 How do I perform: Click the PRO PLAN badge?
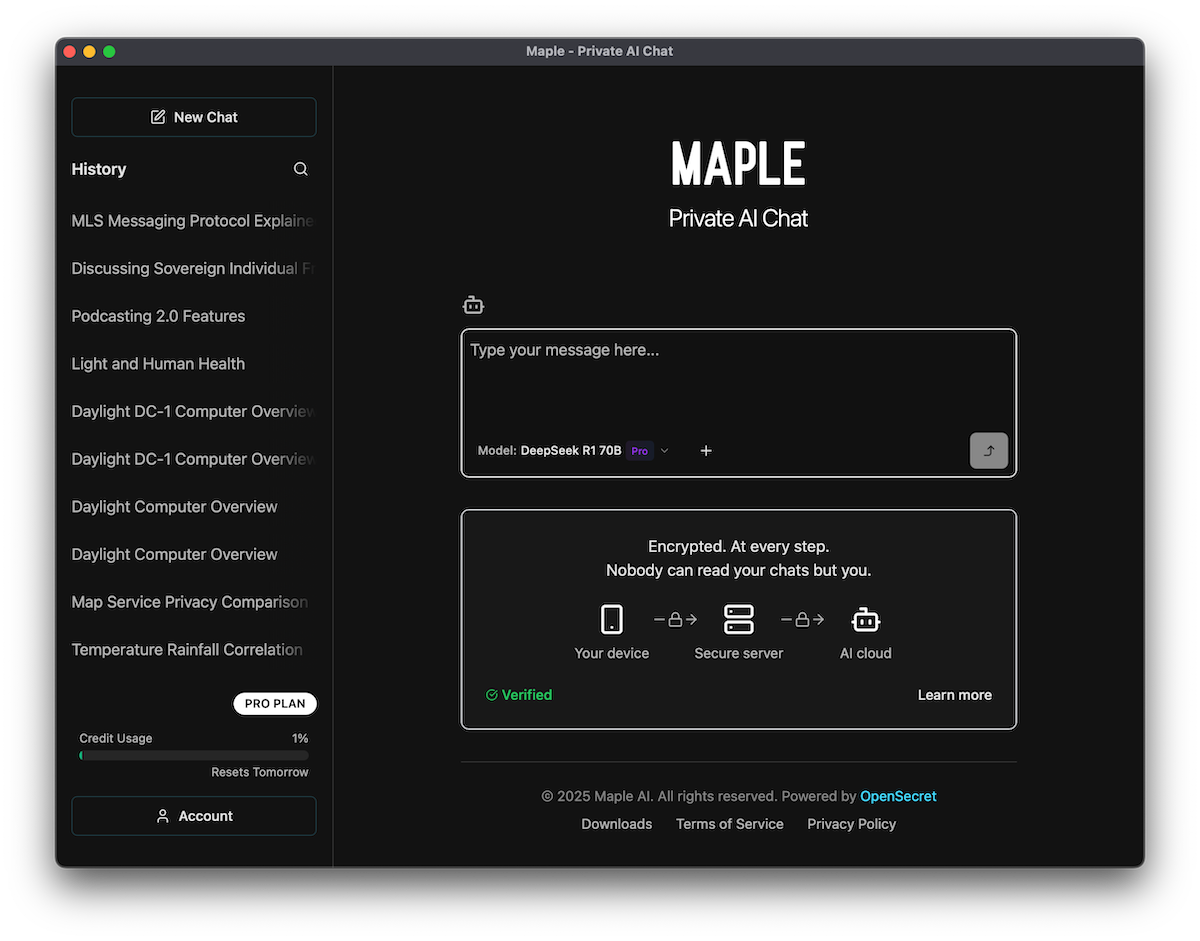275,704
